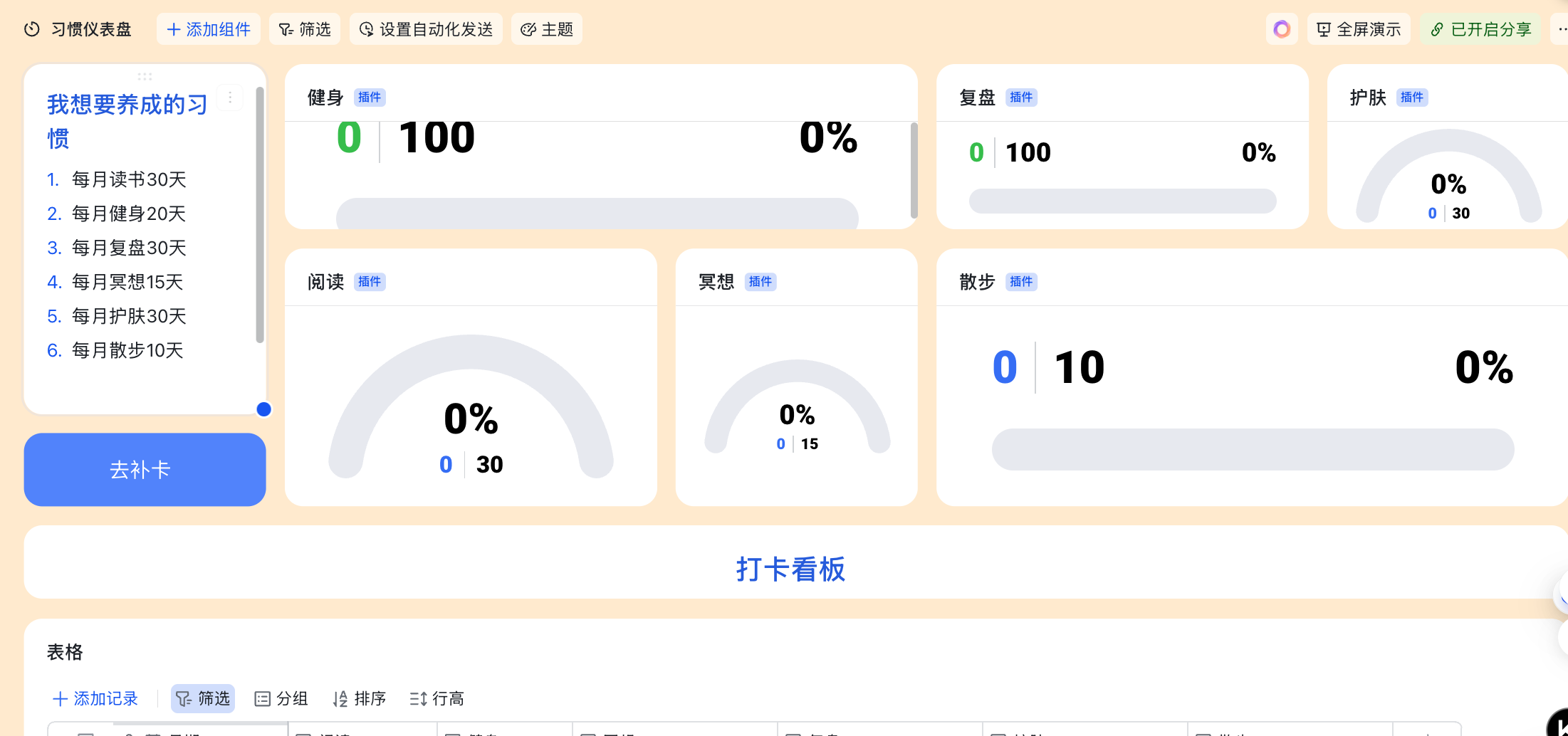Click the 已开启分享 sharing button

(1480, 29)
